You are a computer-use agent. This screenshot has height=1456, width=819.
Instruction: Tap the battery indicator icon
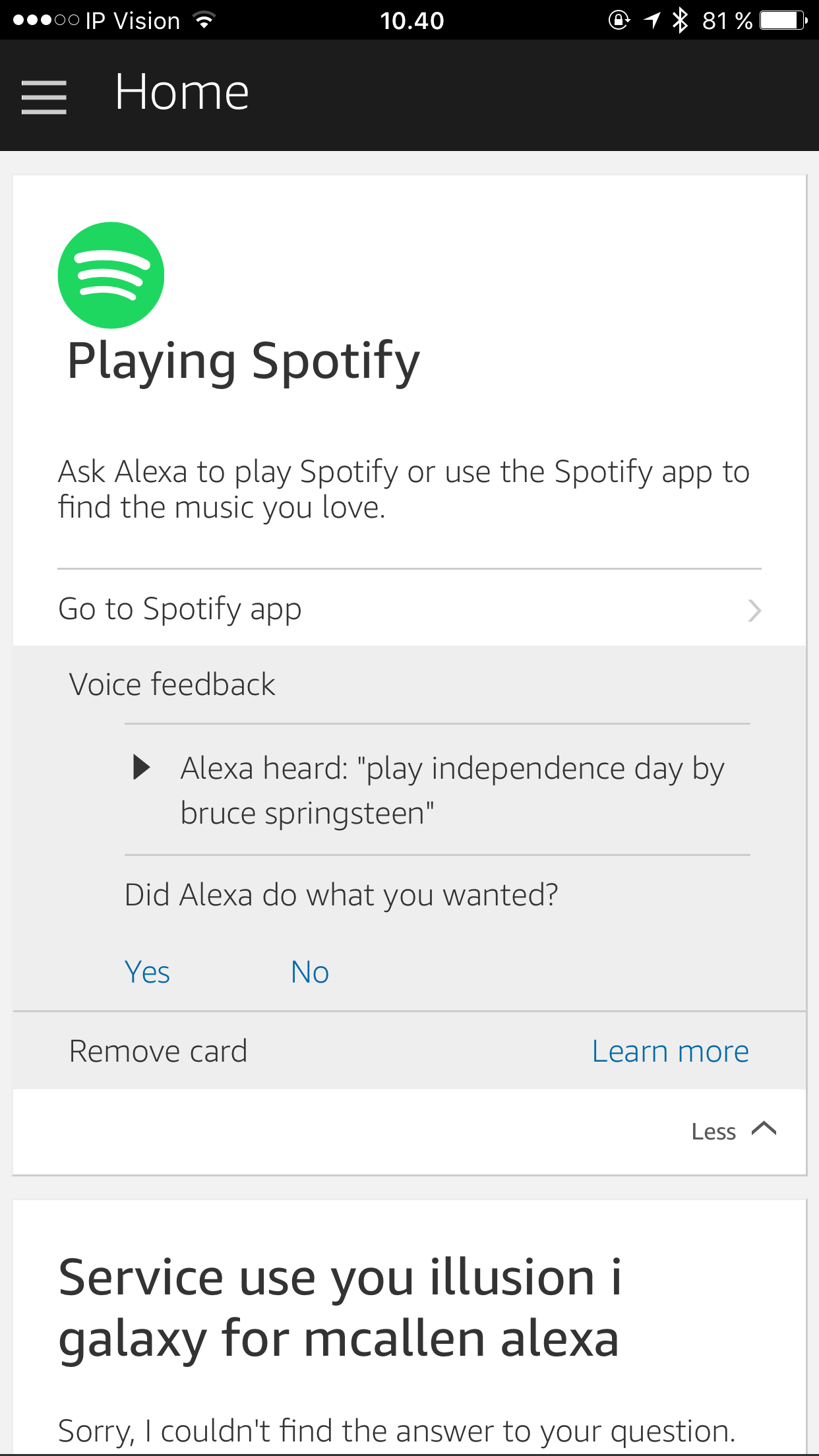[x=783, y=20]
